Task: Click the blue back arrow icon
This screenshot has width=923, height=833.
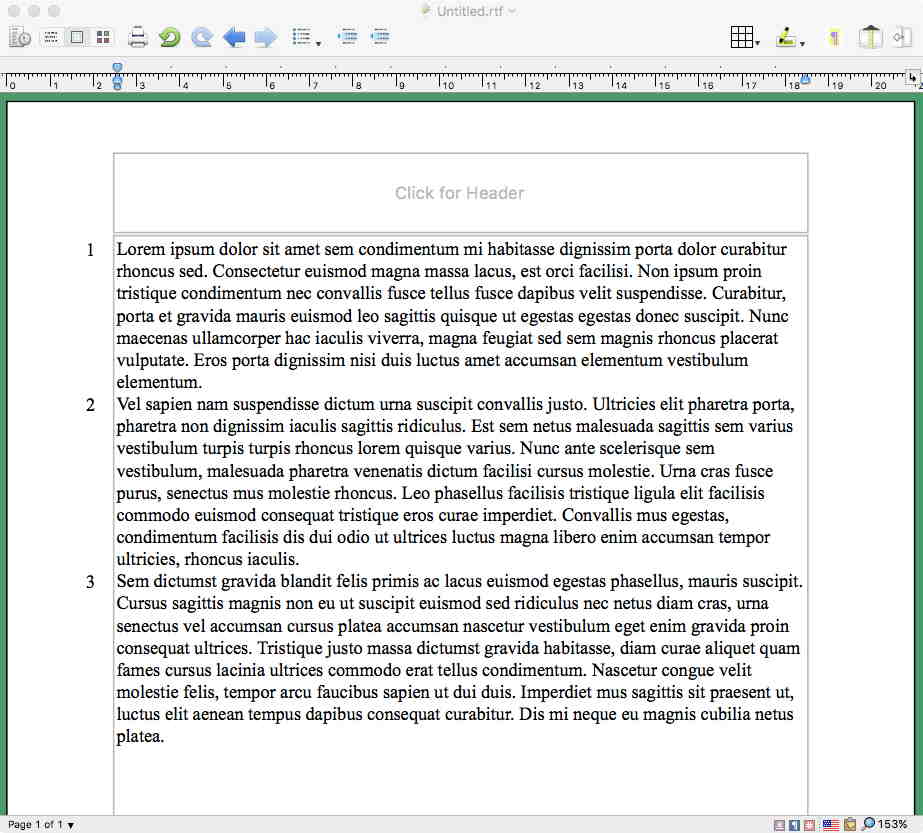Action: point(234,38)
